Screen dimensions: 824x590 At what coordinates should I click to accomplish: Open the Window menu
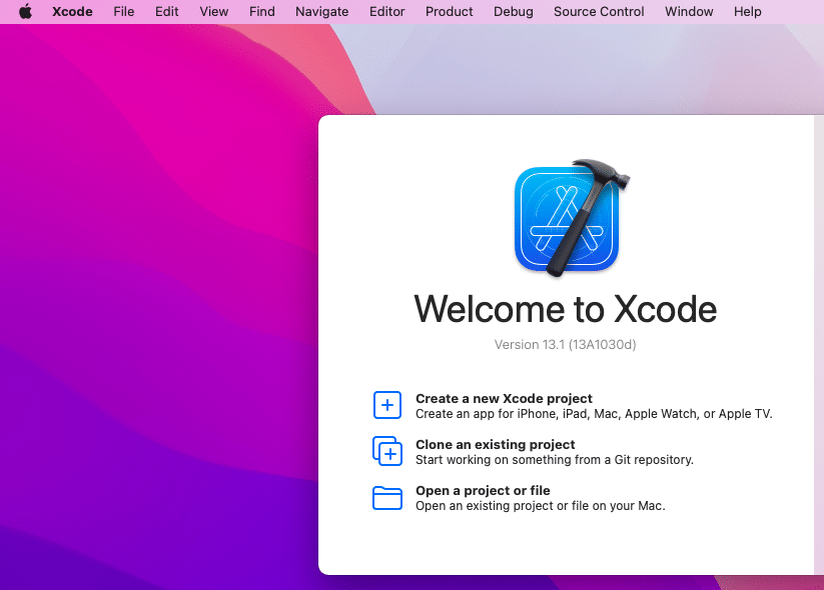pos(689,11)
